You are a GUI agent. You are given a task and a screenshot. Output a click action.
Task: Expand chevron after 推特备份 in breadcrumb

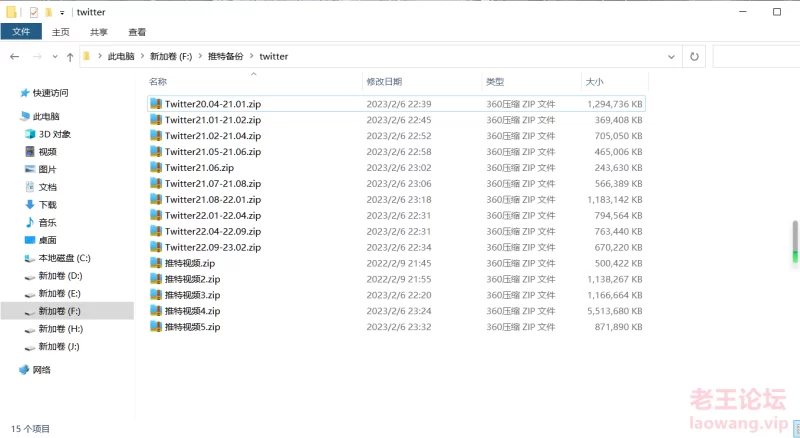(252, 56)
